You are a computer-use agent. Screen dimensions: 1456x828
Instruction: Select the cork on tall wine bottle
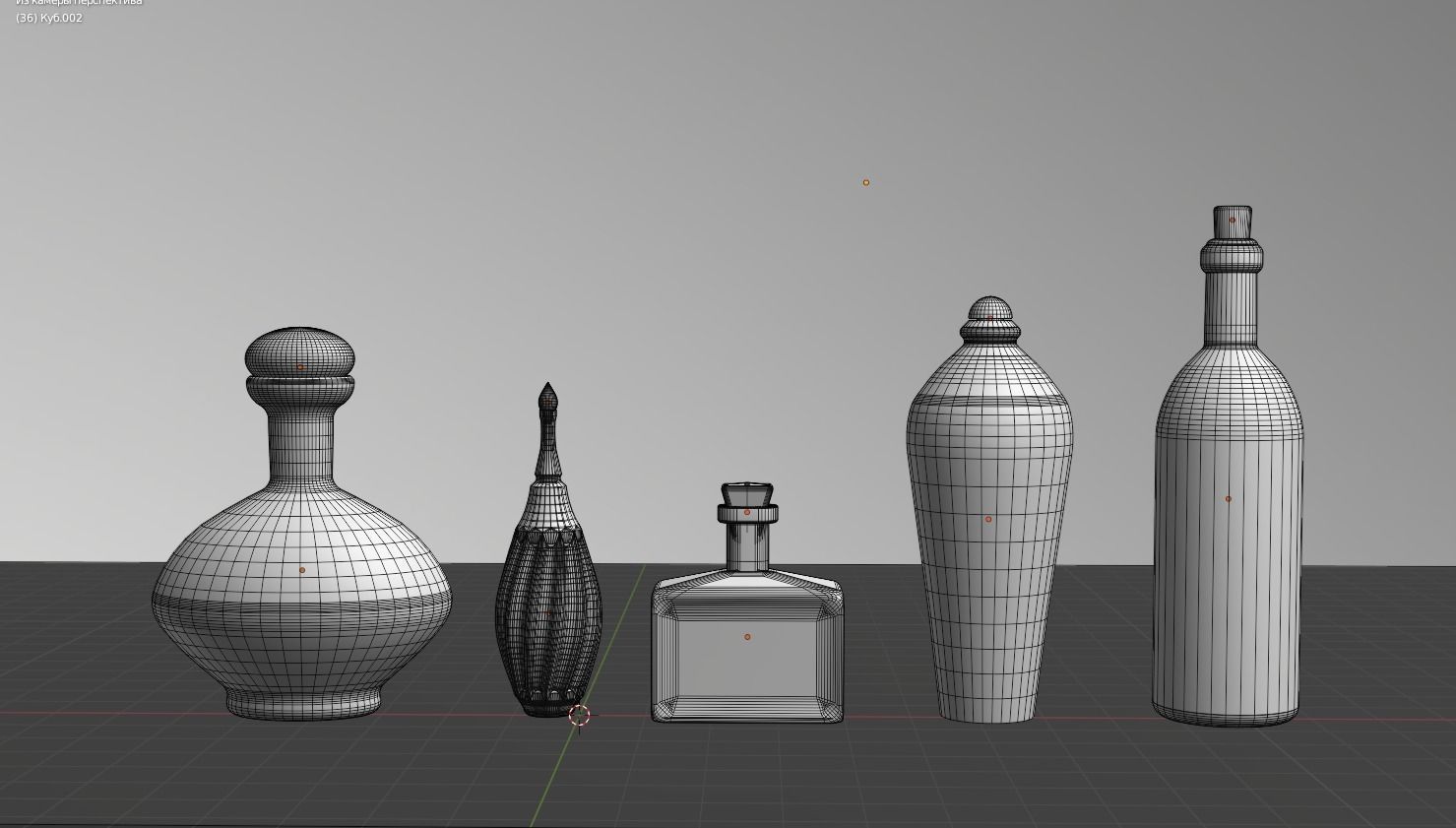point(1233,223)
